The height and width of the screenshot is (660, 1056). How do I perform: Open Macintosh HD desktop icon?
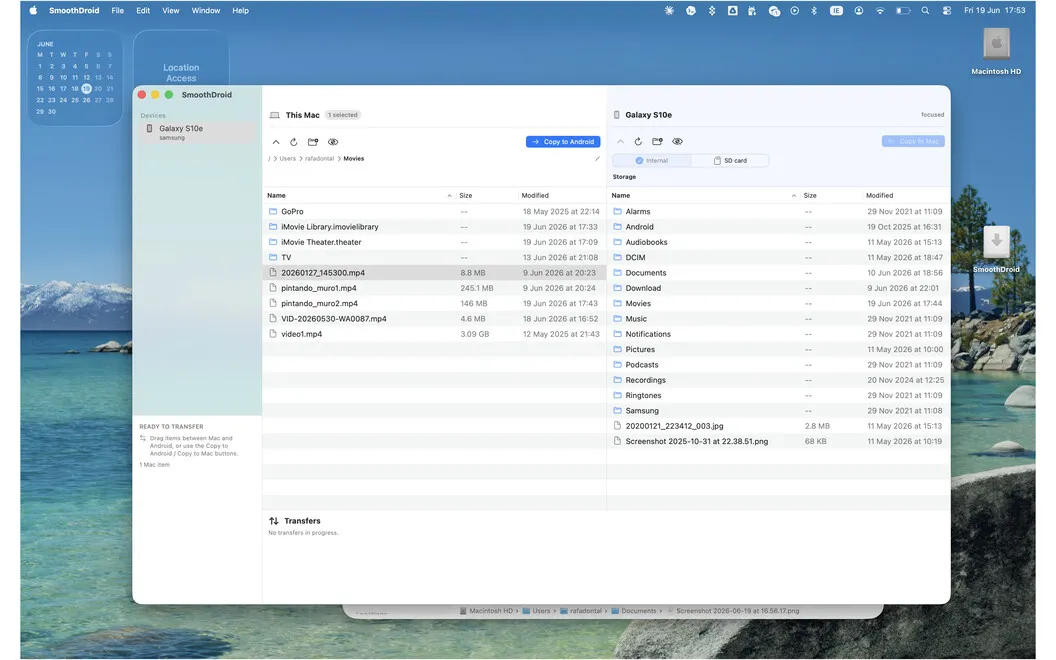tap(996, 52)
